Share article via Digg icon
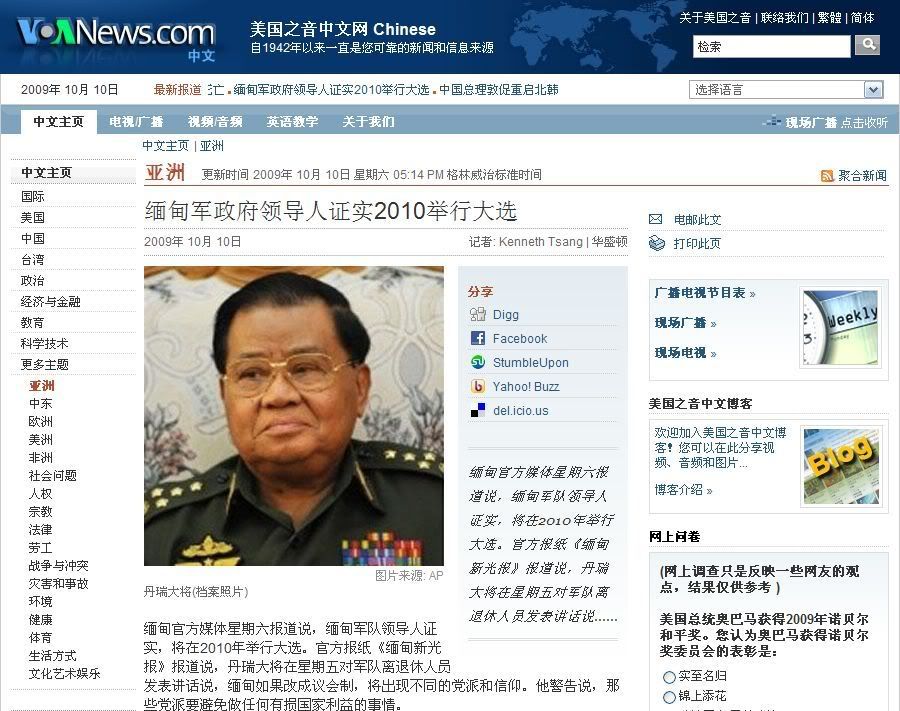The height and width of the screenshot is (711, 900). [478, 314]
